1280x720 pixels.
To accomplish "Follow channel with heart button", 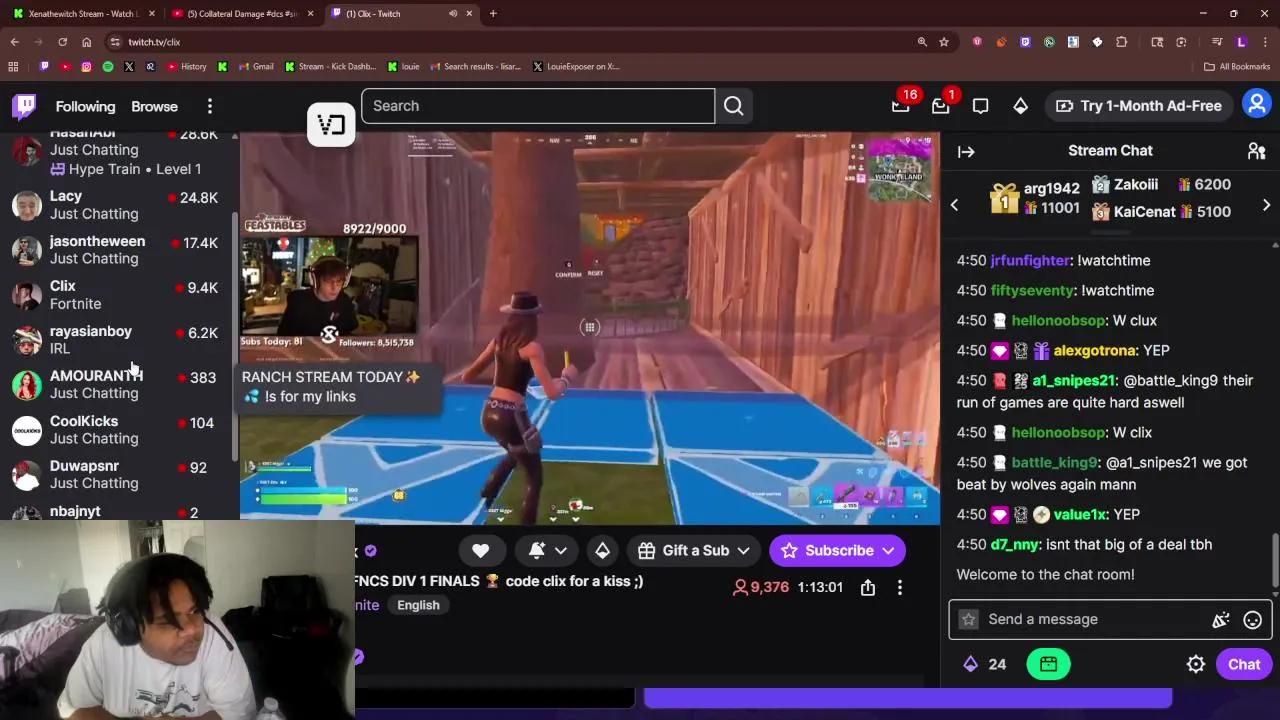I will click(480, 550).
